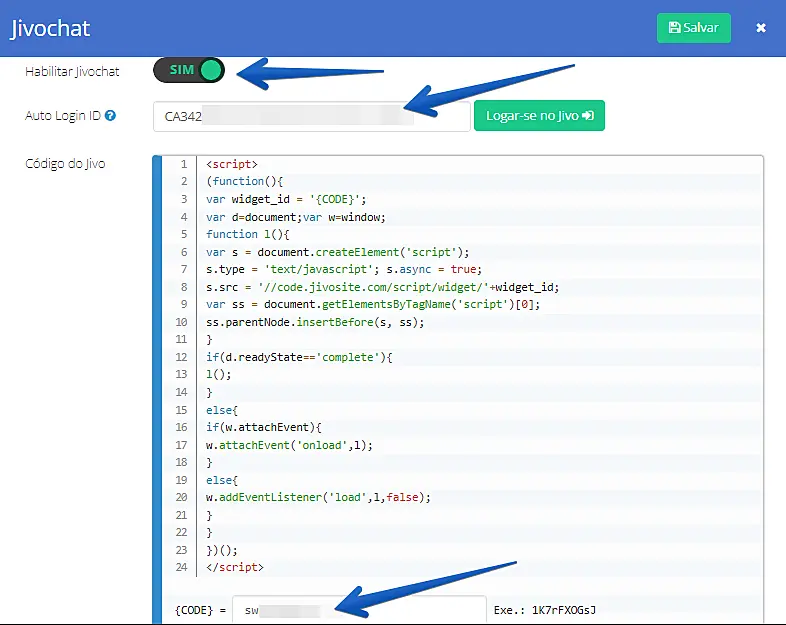
Task: Place cursor on the opening <script> line
Action: point(232,164)
